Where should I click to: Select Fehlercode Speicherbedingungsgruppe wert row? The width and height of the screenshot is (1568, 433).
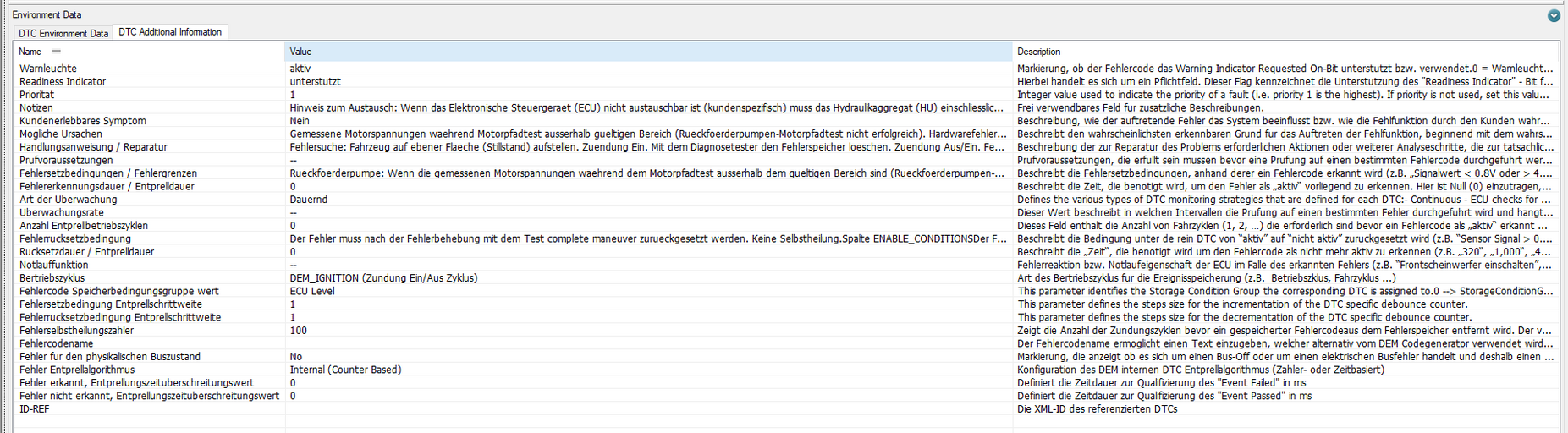(119, 291)
